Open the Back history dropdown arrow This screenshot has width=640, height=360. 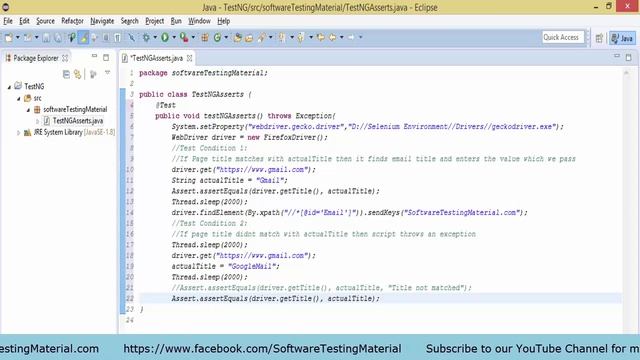[341, 38]
